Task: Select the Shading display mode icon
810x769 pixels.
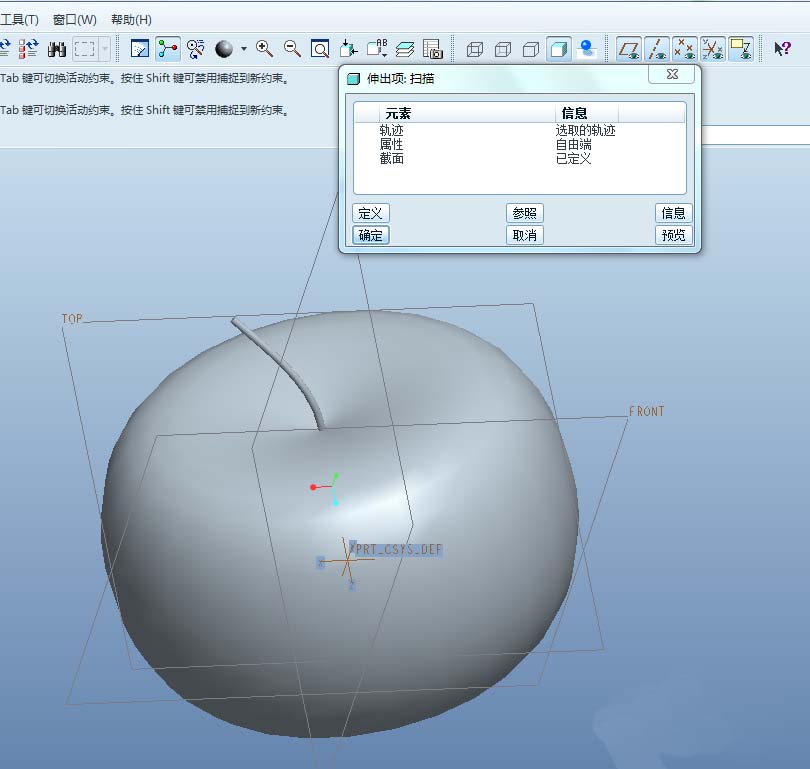Action: pos(559,48)
